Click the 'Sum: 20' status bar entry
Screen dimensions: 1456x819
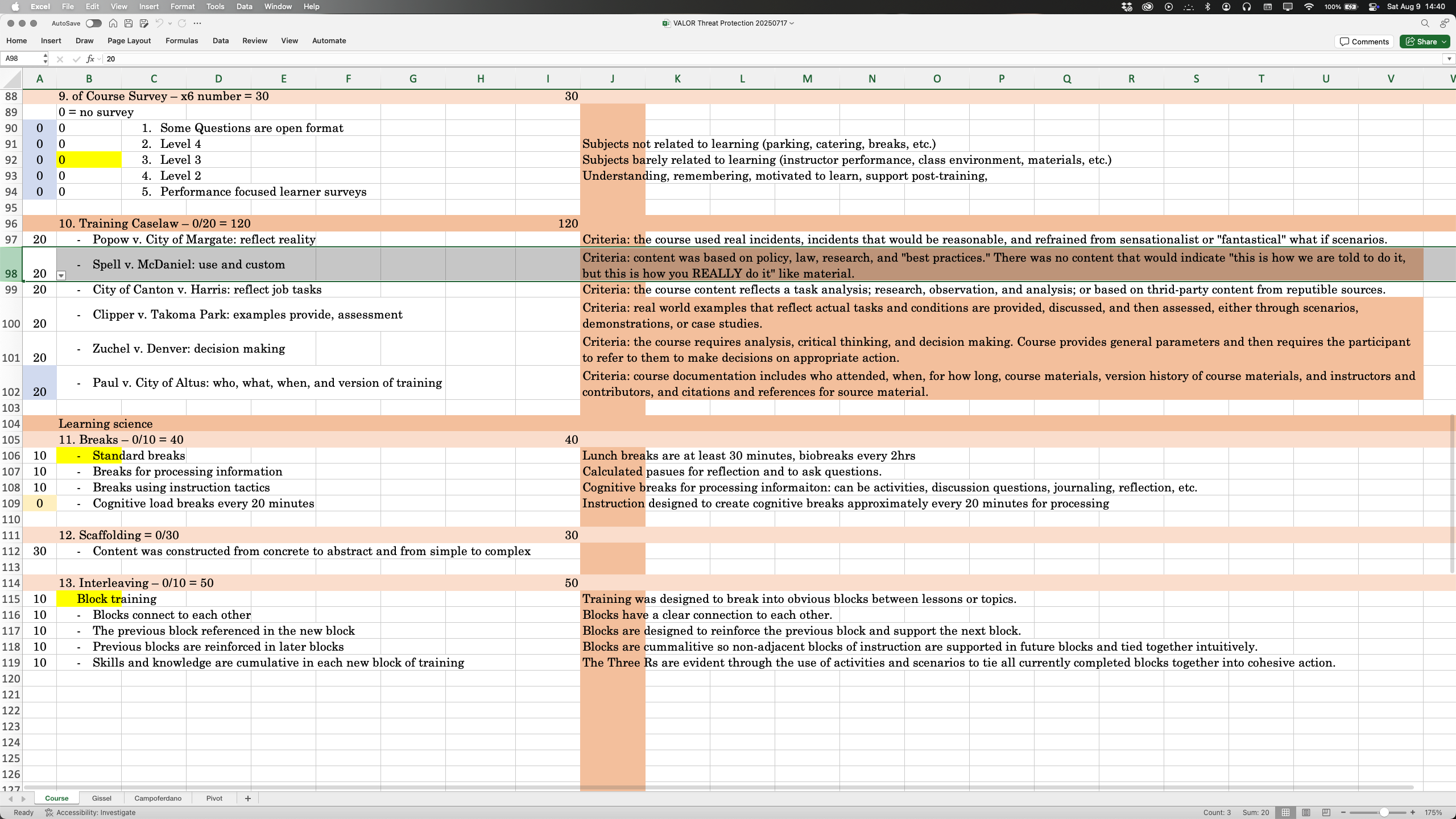1256,812
